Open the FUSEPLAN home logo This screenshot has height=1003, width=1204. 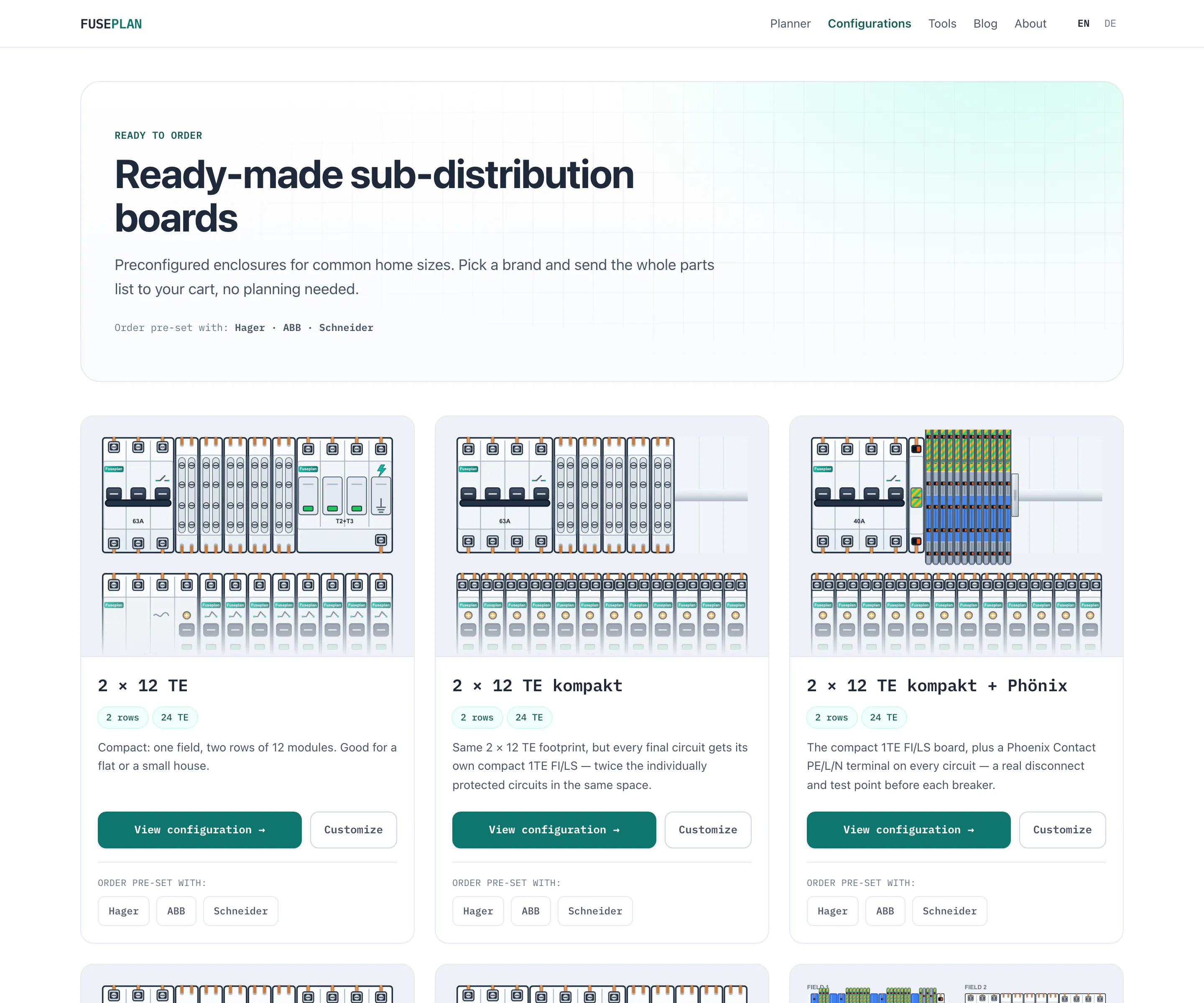tap(111, 23)
